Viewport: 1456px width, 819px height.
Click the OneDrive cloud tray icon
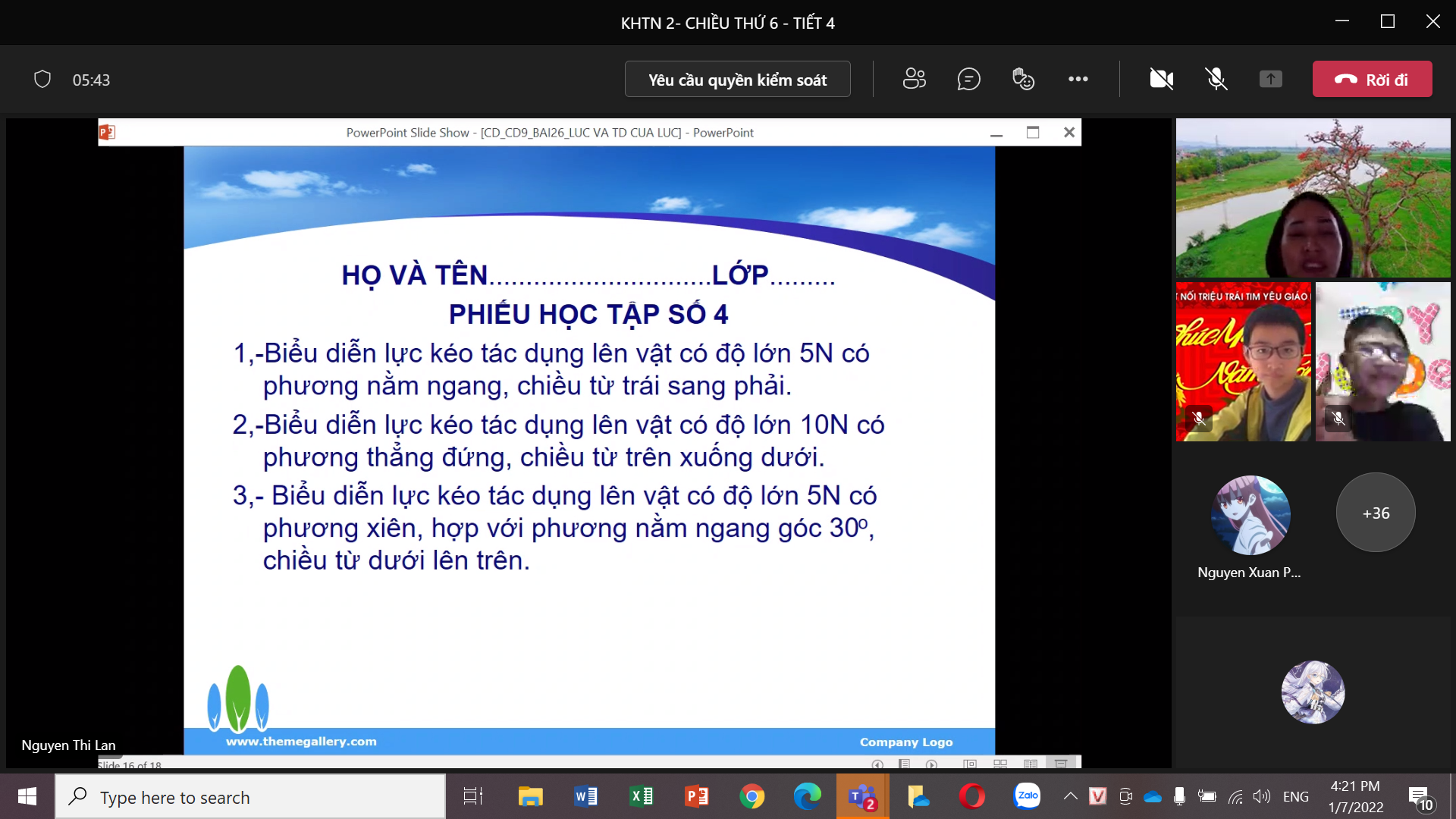(x=1152, y=796)
